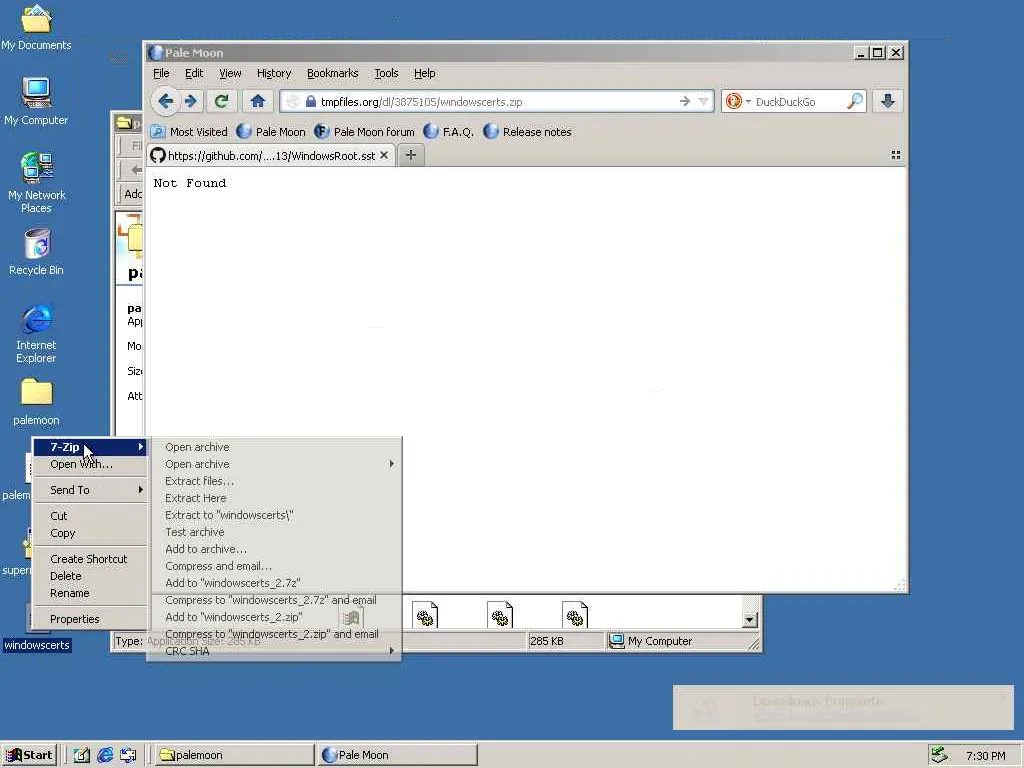This screenshot has height=768, width=1024.
Task: Switch to the Pale Moon taskbar button
Action: click(397, 755)
